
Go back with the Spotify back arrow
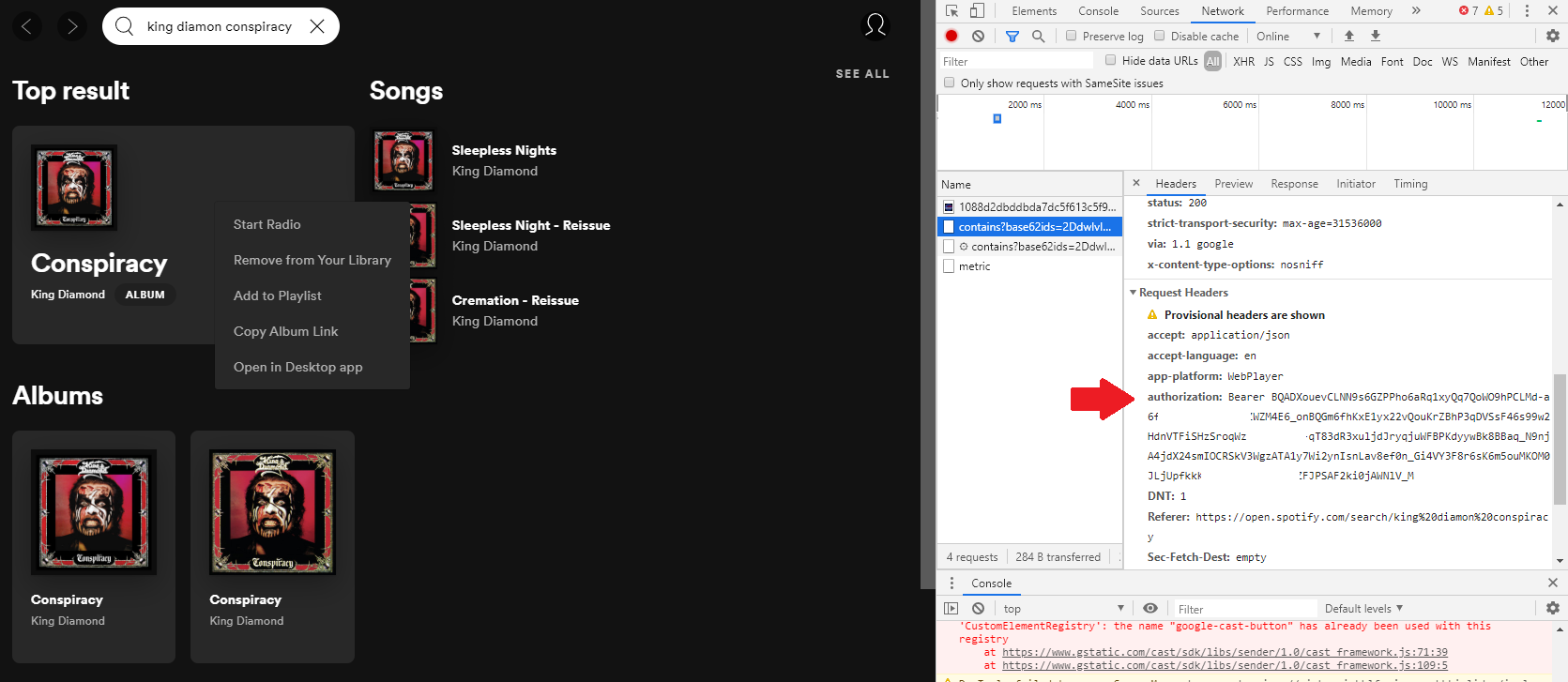pos(26,26)
